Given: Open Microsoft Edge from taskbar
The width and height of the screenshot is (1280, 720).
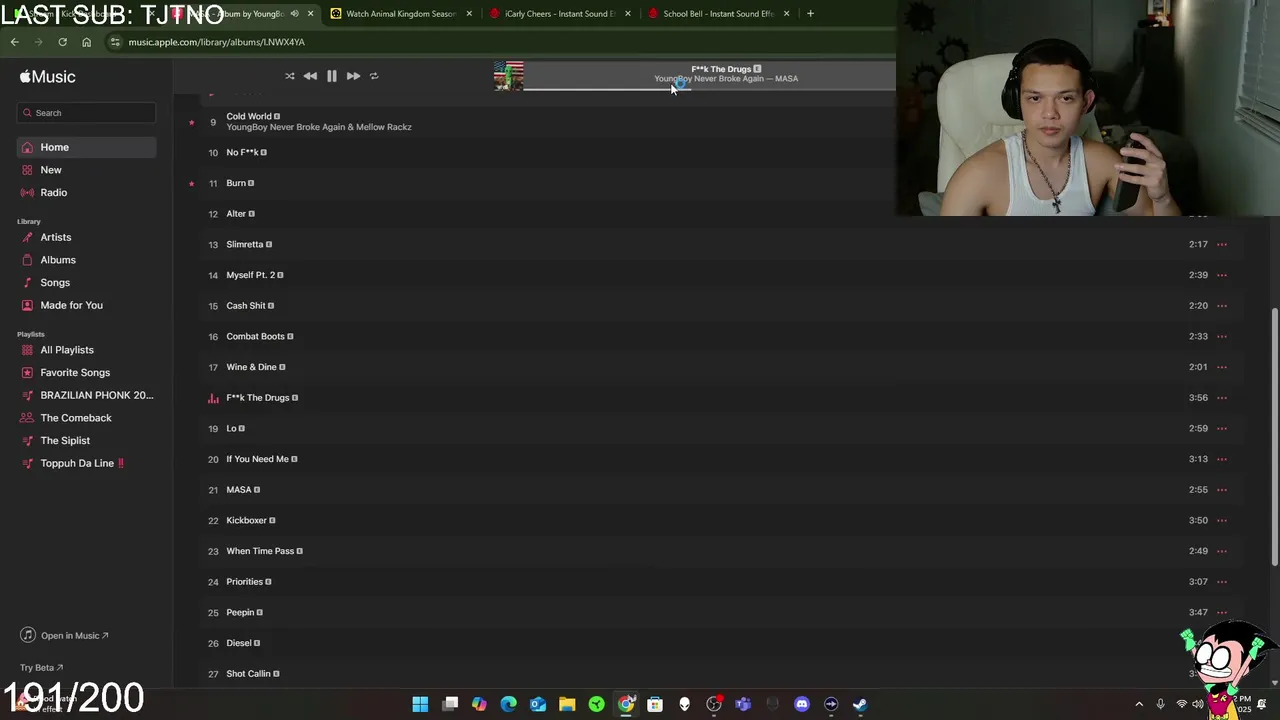Looking at the screenshot, I should 508,704.
